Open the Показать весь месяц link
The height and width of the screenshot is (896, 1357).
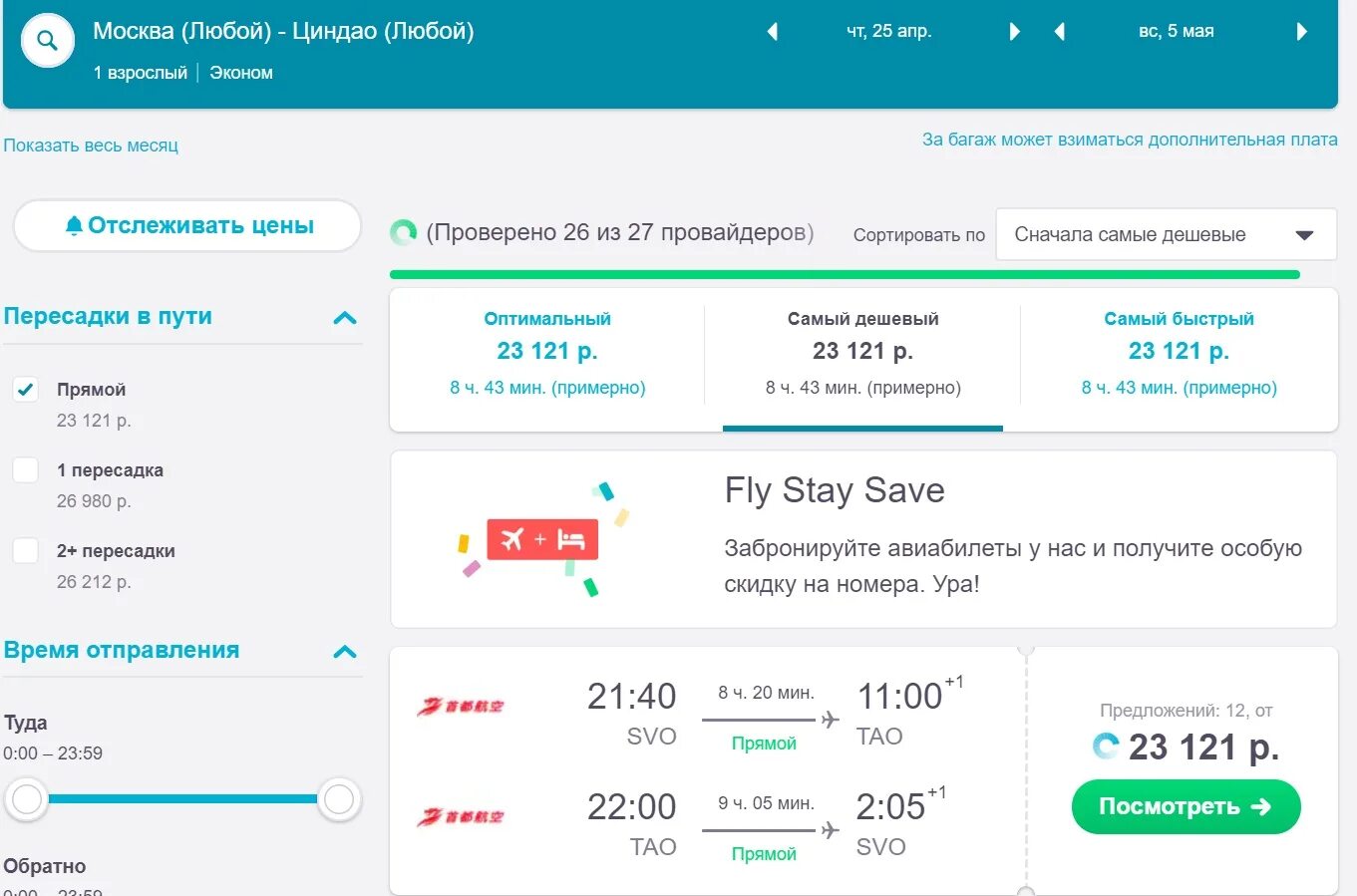[x=91, y=146]
